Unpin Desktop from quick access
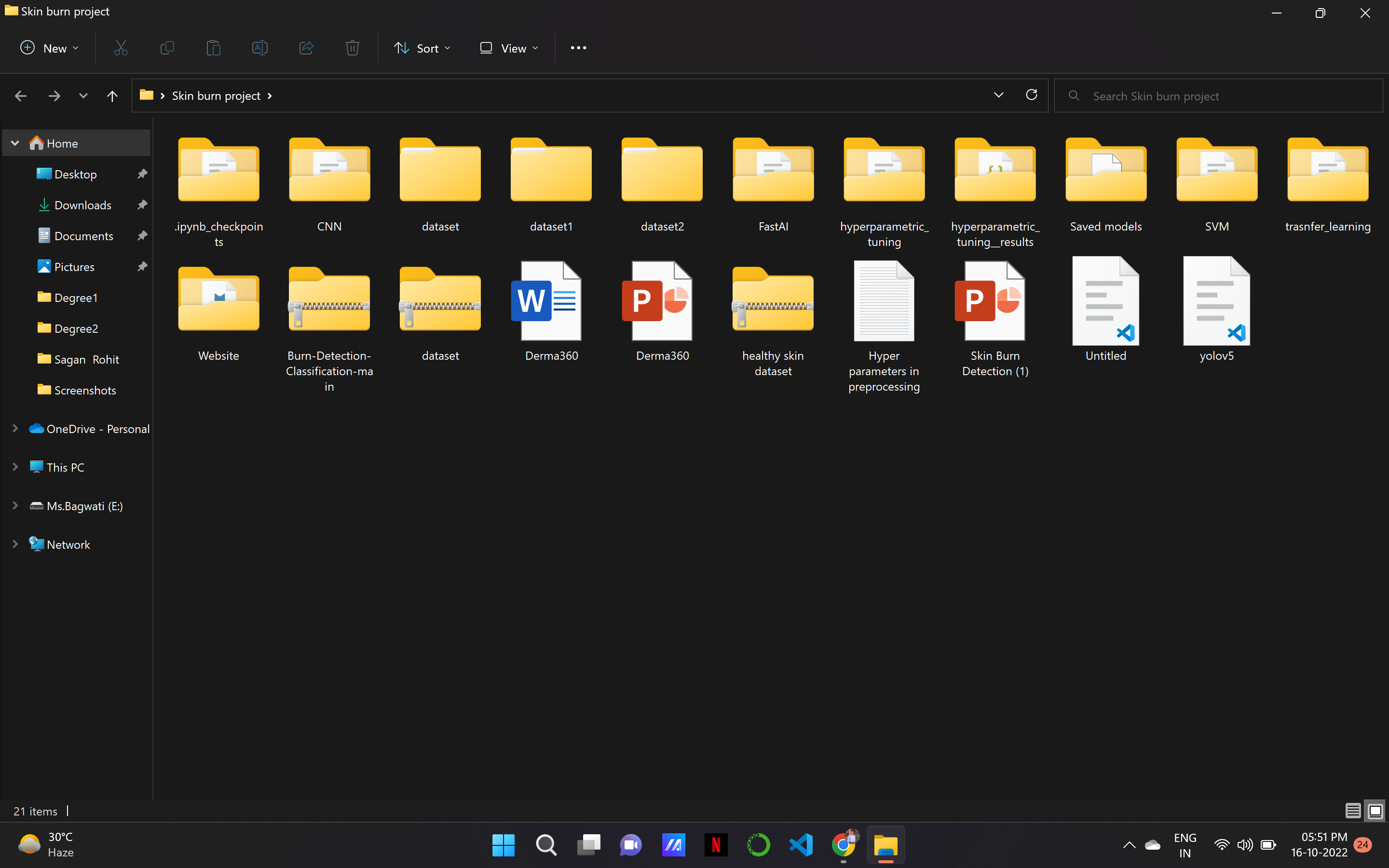The width and height of the screenshot is (1389, 868). click(x=142, y=174)
